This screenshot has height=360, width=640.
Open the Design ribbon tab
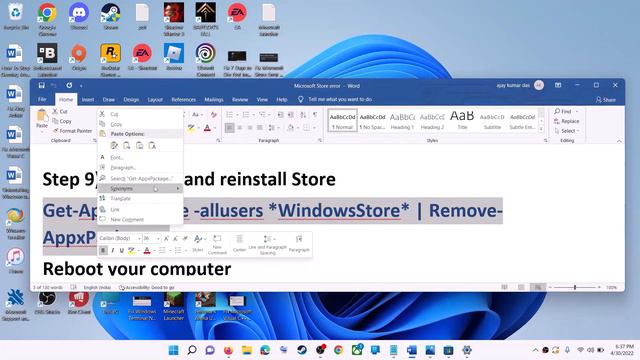(x=131, y=99)
